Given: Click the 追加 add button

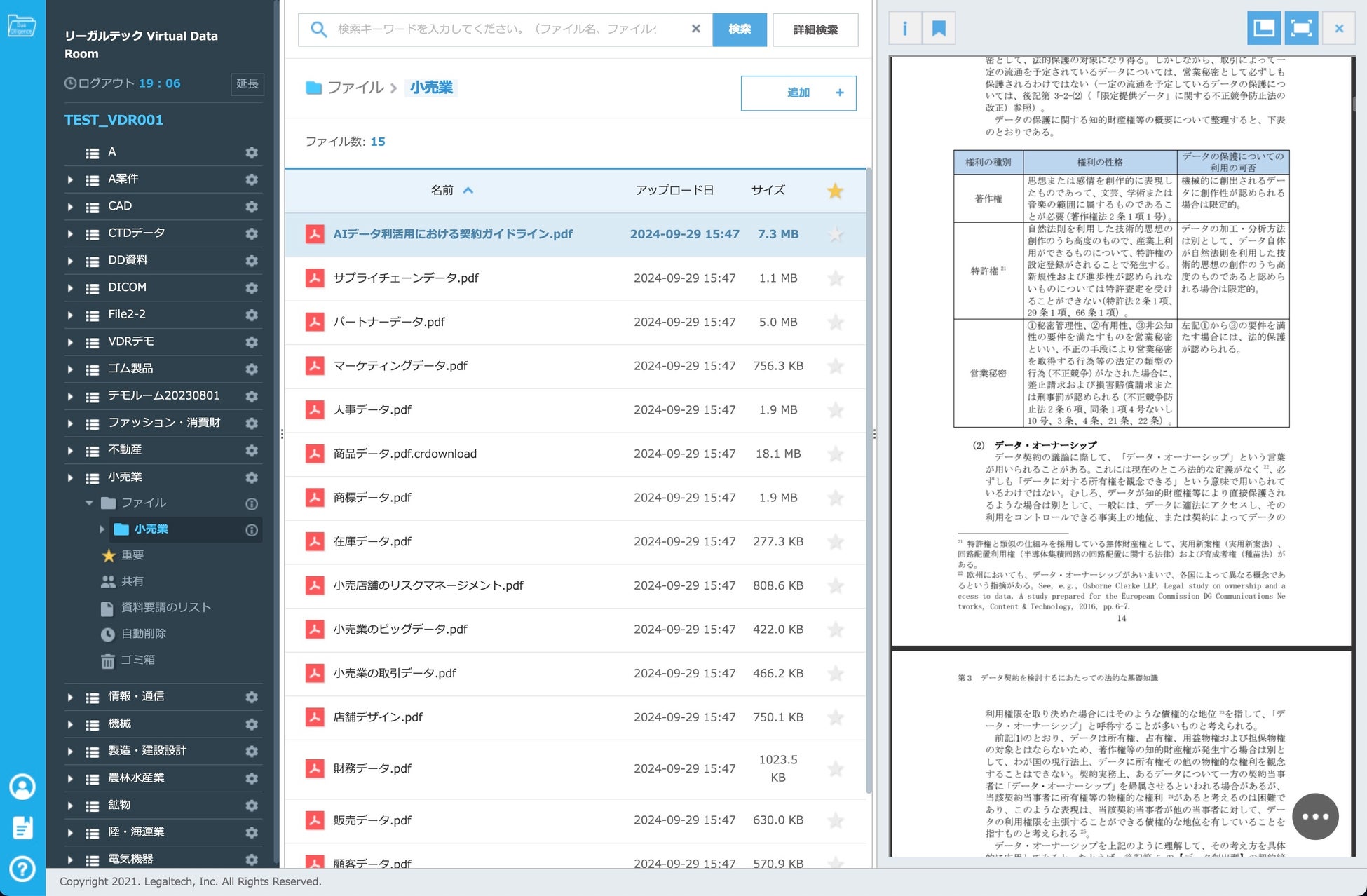Looking at the screenshot, I should tap(798, 93).
